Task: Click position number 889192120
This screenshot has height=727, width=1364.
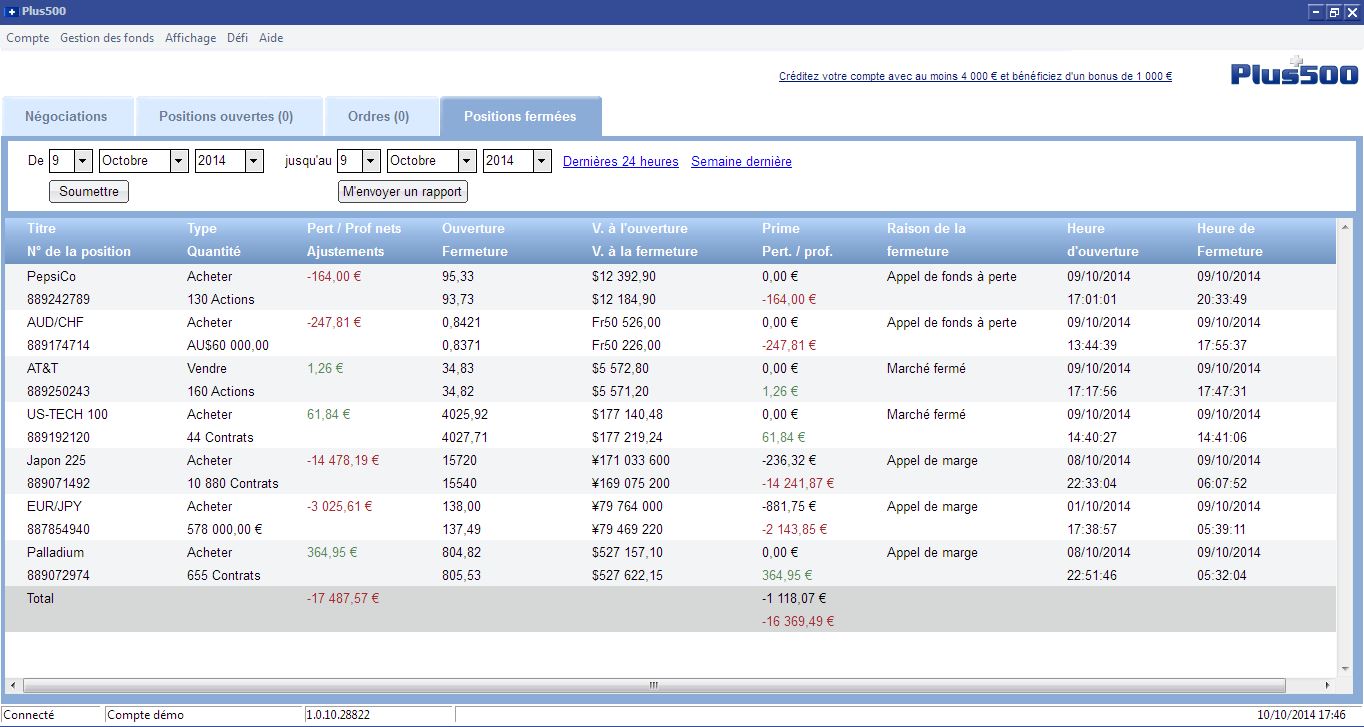Action: tap(58, 437)
